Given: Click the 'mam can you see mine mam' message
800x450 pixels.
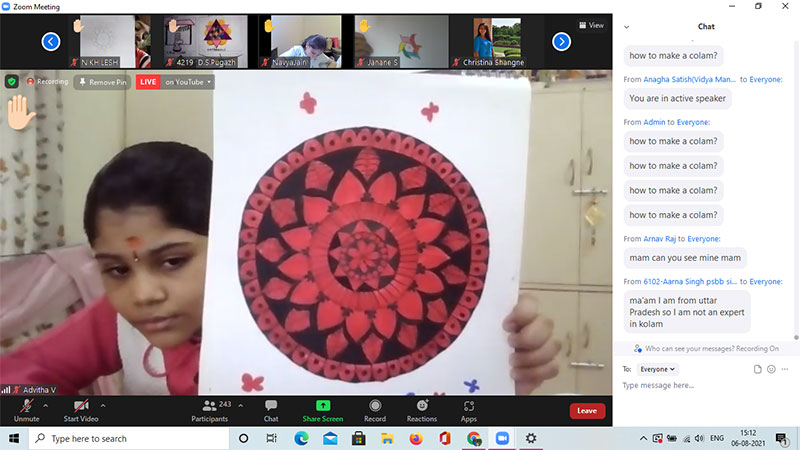Looking at the screenshot, I should pyautogui.click(x=685, y=258).
